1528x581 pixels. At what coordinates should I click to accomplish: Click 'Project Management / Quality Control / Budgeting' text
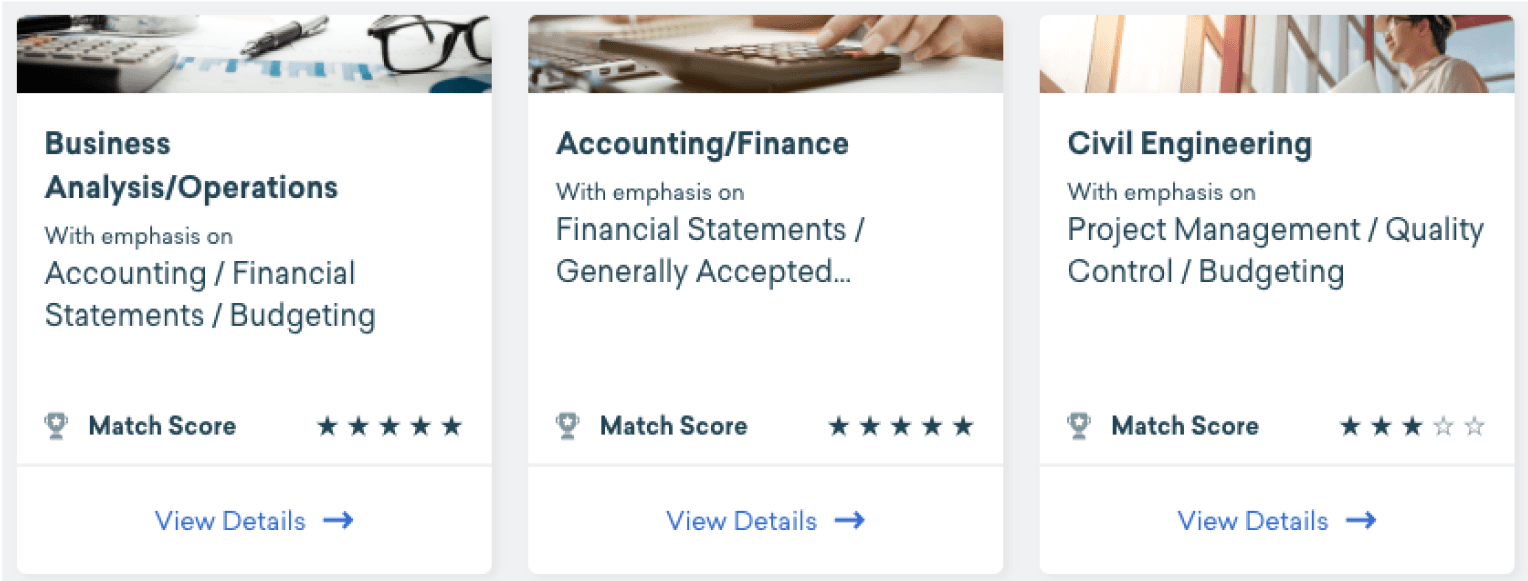coord(1275,250)
